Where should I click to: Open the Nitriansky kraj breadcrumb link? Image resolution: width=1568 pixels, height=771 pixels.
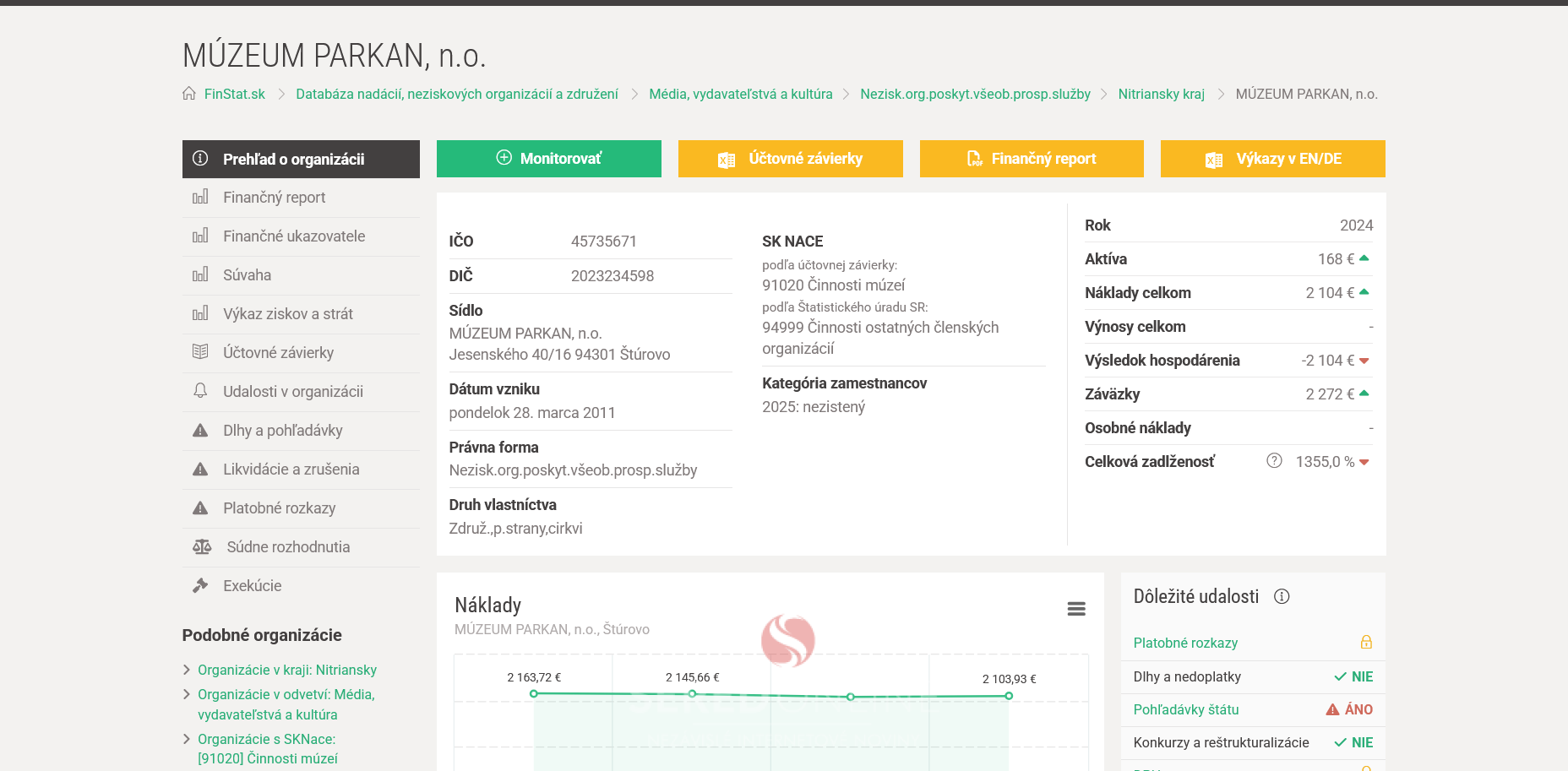(x=1161, y=95)
